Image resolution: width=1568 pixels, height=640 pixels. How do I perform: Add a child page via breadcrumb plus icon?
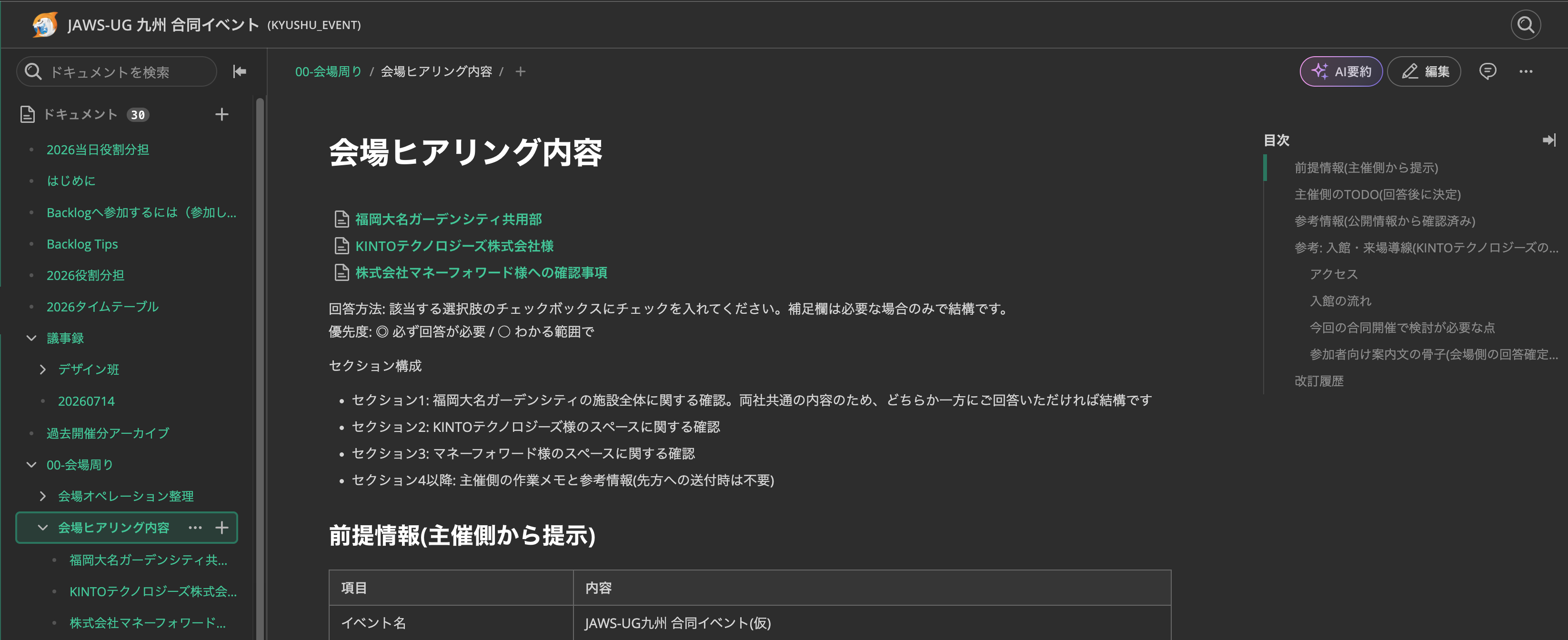[x=521, y=72]
